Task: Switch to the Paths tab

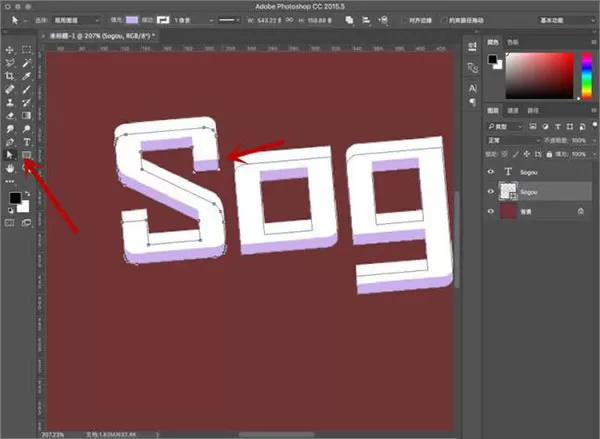Action: pyautogui.click(x=533, y=111)
